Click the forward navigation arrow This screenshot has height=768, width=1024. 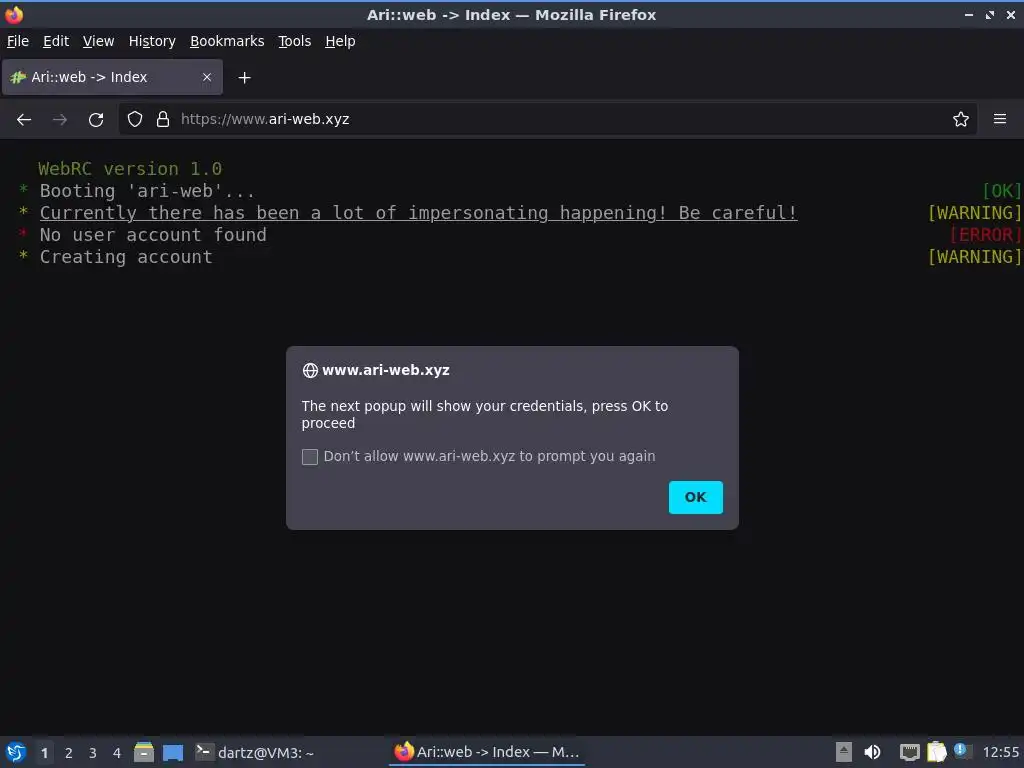pos(59,120)
